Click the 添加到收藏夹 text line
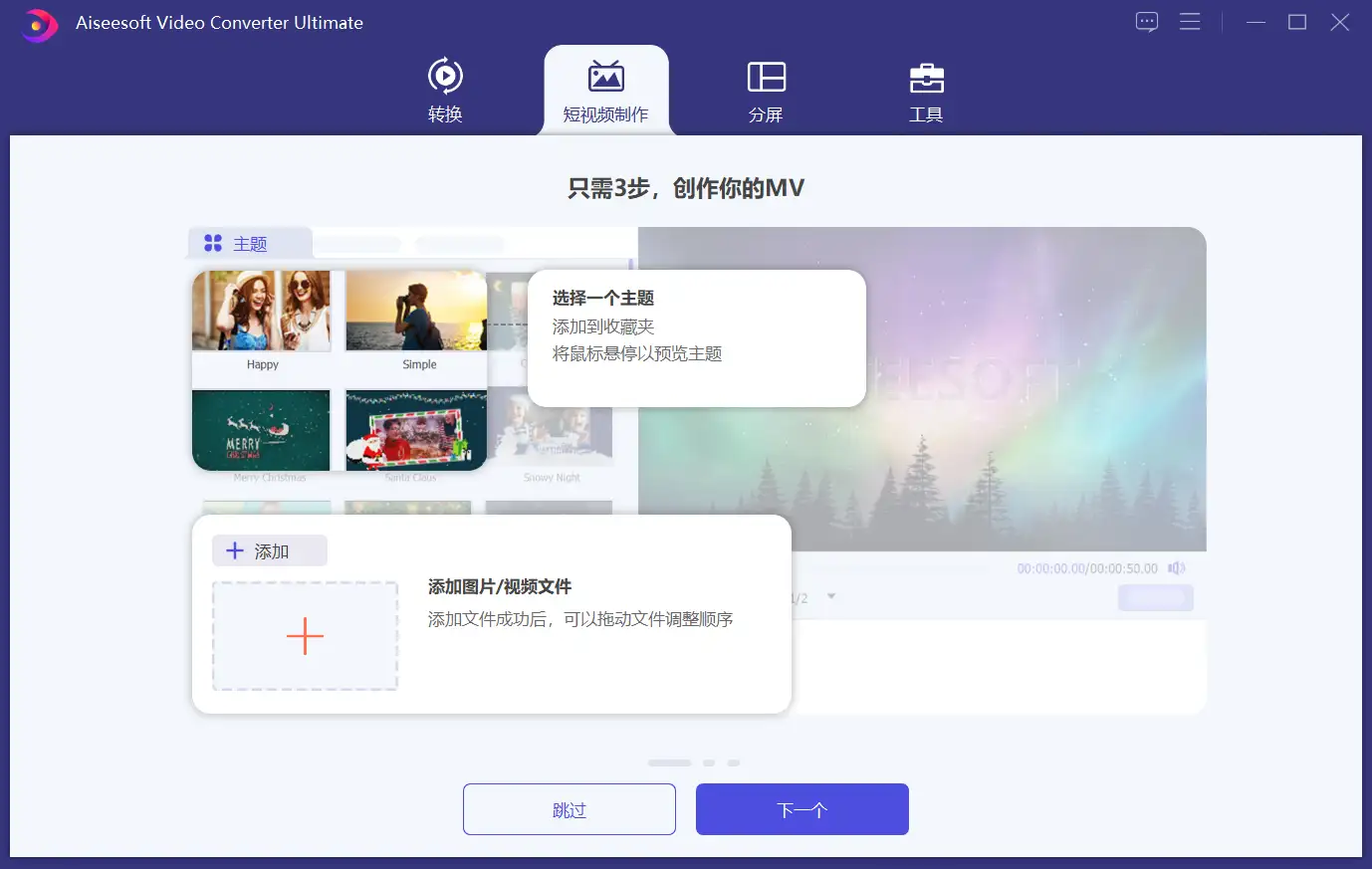The width and height of the screenshot is (1372, 869). 603,326
